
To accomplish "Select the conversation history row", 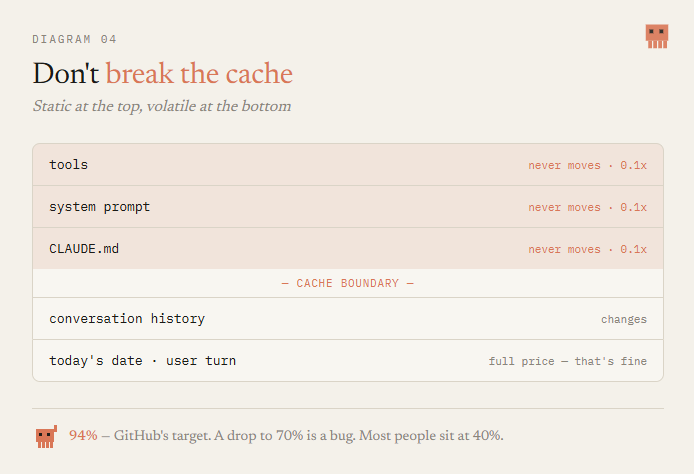I will pos(348,319).
